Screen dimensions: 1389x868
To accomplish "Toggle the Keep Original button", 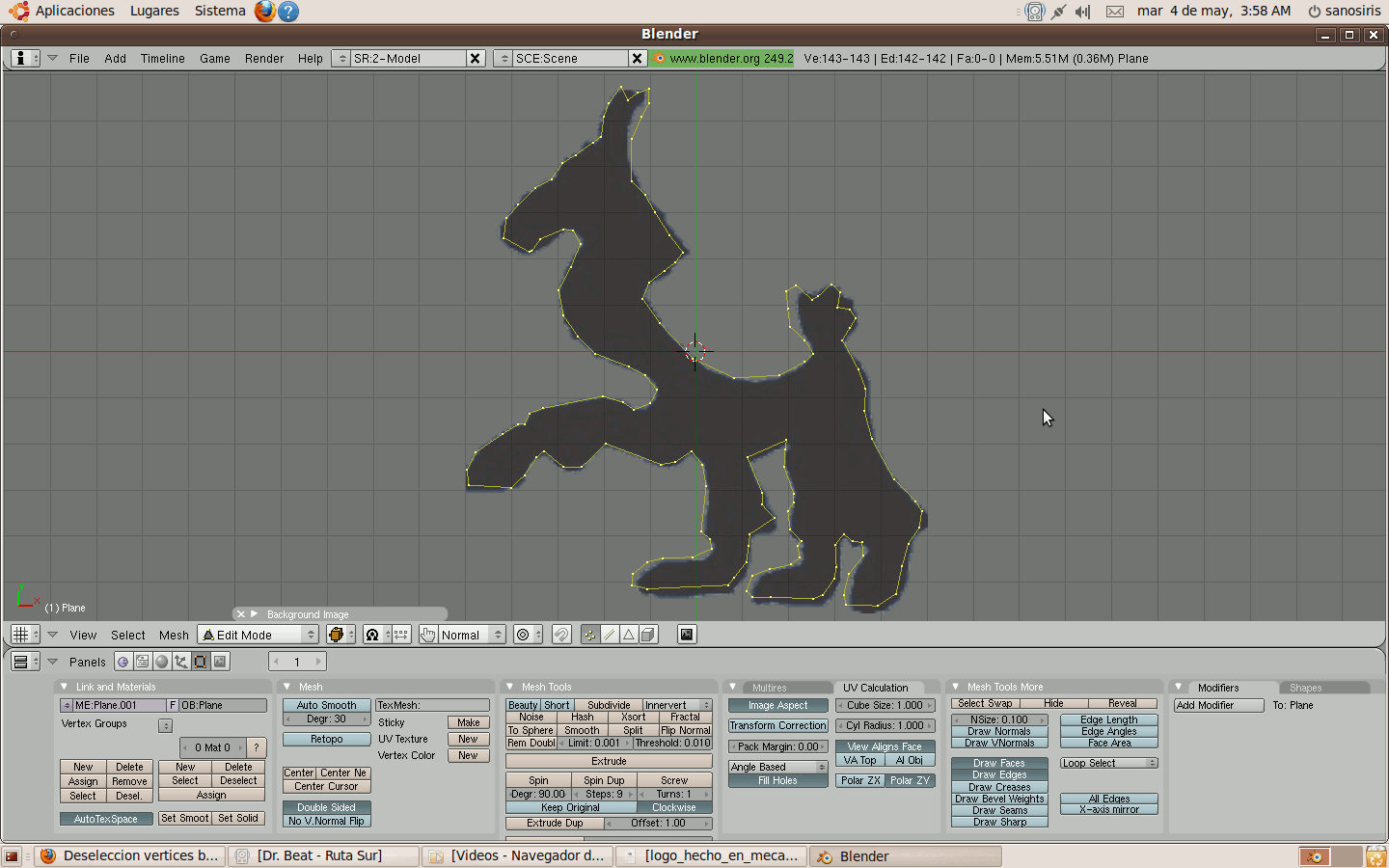I will pyautogui.click(x=571, y=807).
